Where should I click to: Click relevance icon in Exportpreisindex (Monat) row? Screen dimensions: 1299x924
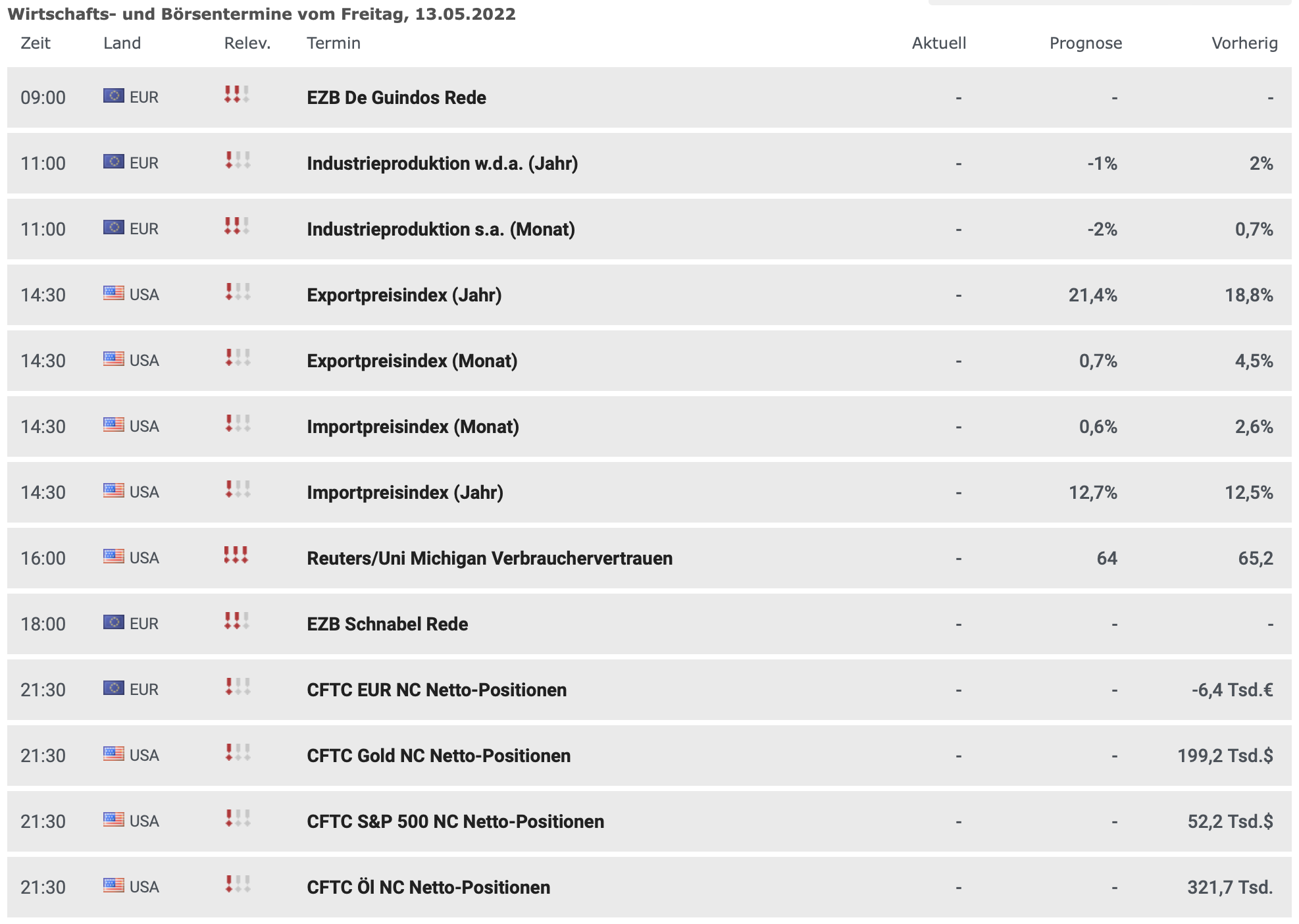[237, 358]
